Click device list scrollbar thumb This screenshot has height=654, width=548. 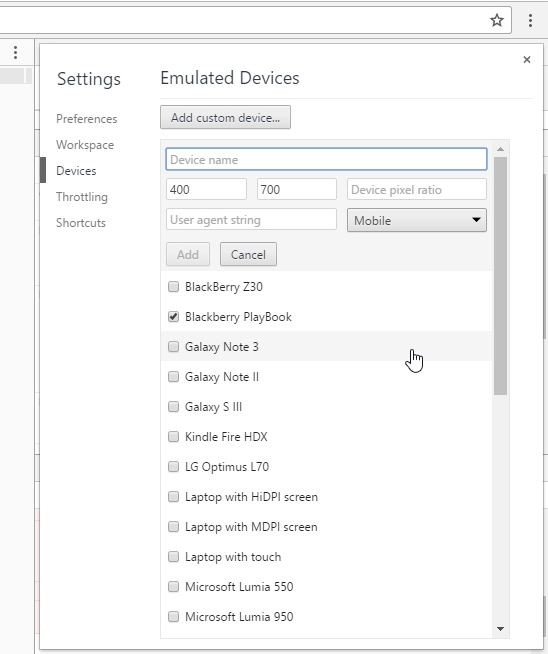point(500,276)
